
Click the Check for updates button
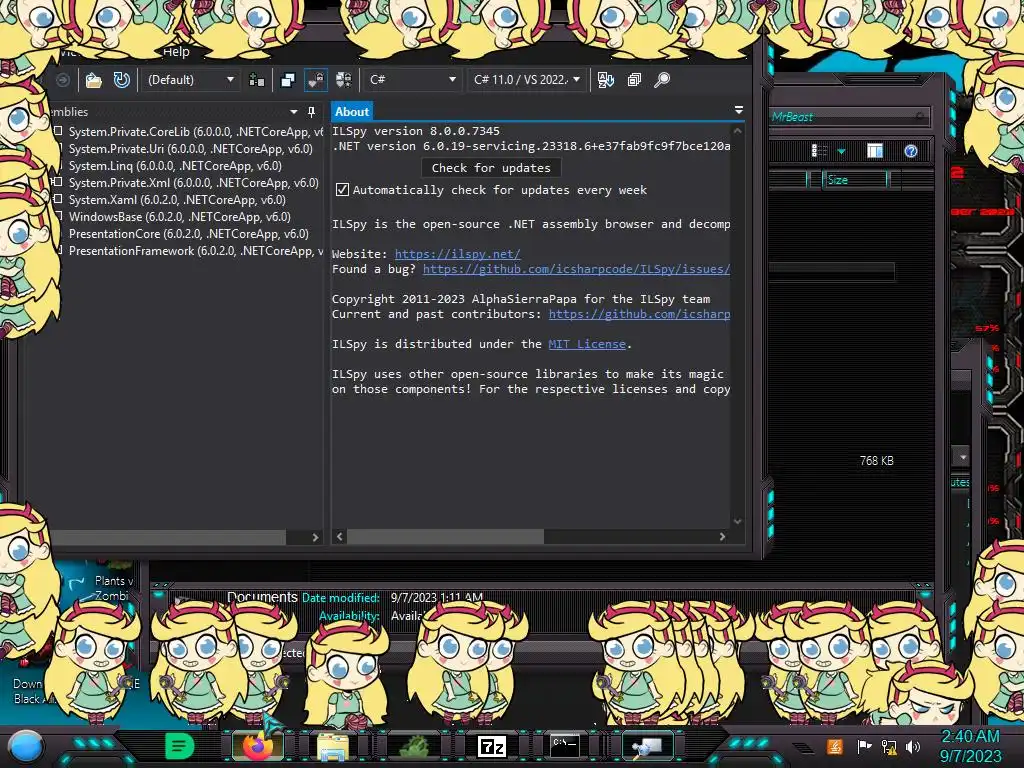click(491, 168)
